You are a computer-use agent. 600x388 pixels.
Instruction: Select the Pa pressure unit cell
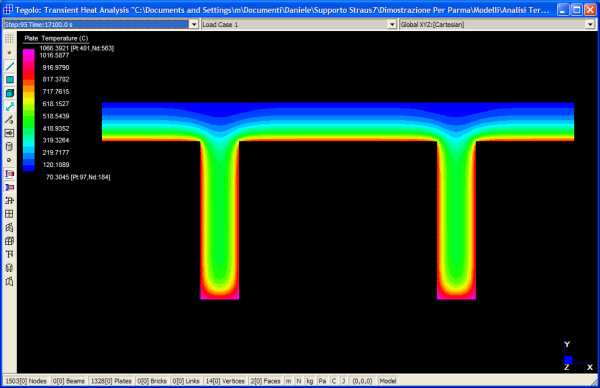click(x=322, y=381)
